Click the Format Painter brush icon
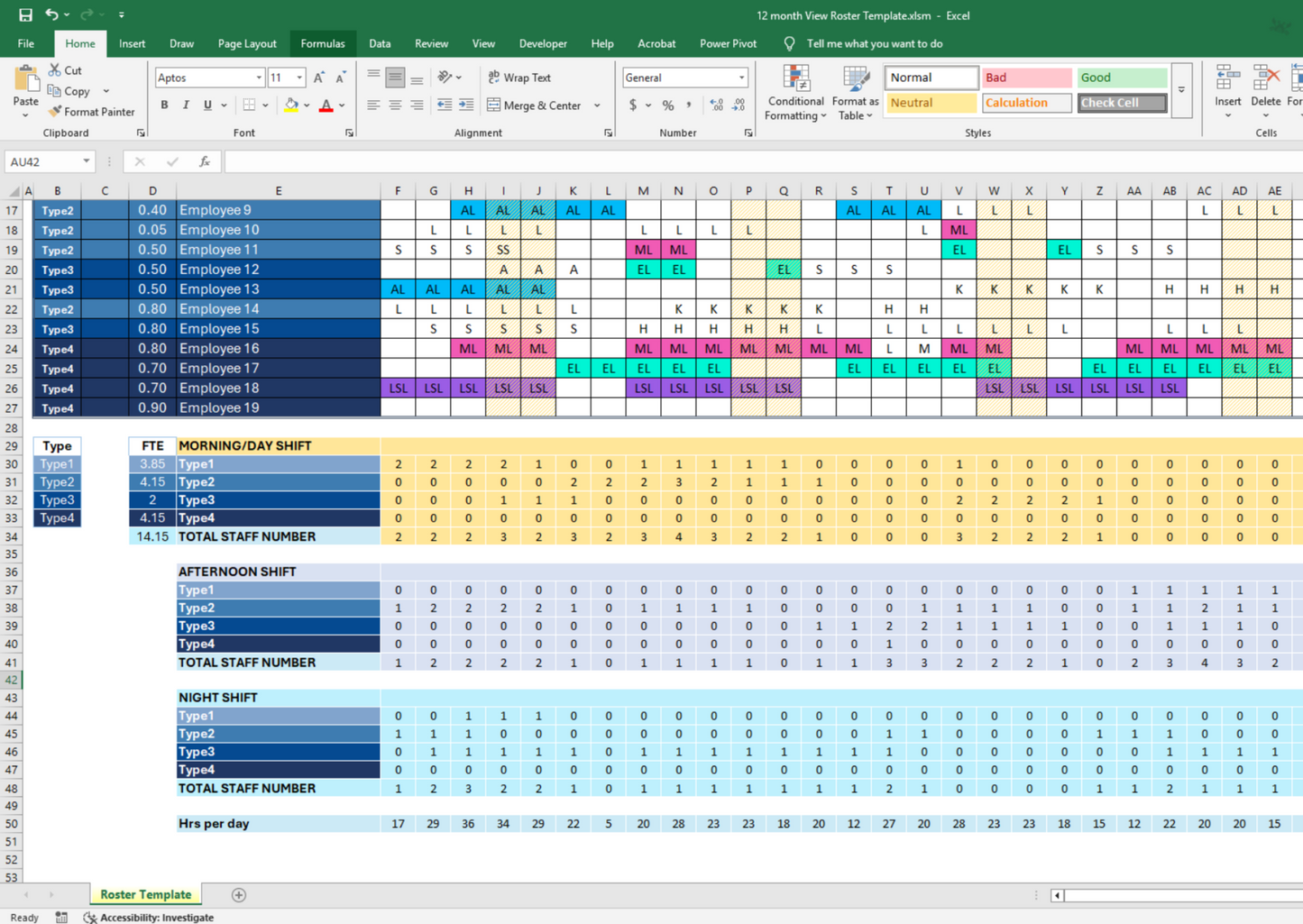Image resolution: width=1303 pixels, height=924 pixels. [x=55, y=112]
